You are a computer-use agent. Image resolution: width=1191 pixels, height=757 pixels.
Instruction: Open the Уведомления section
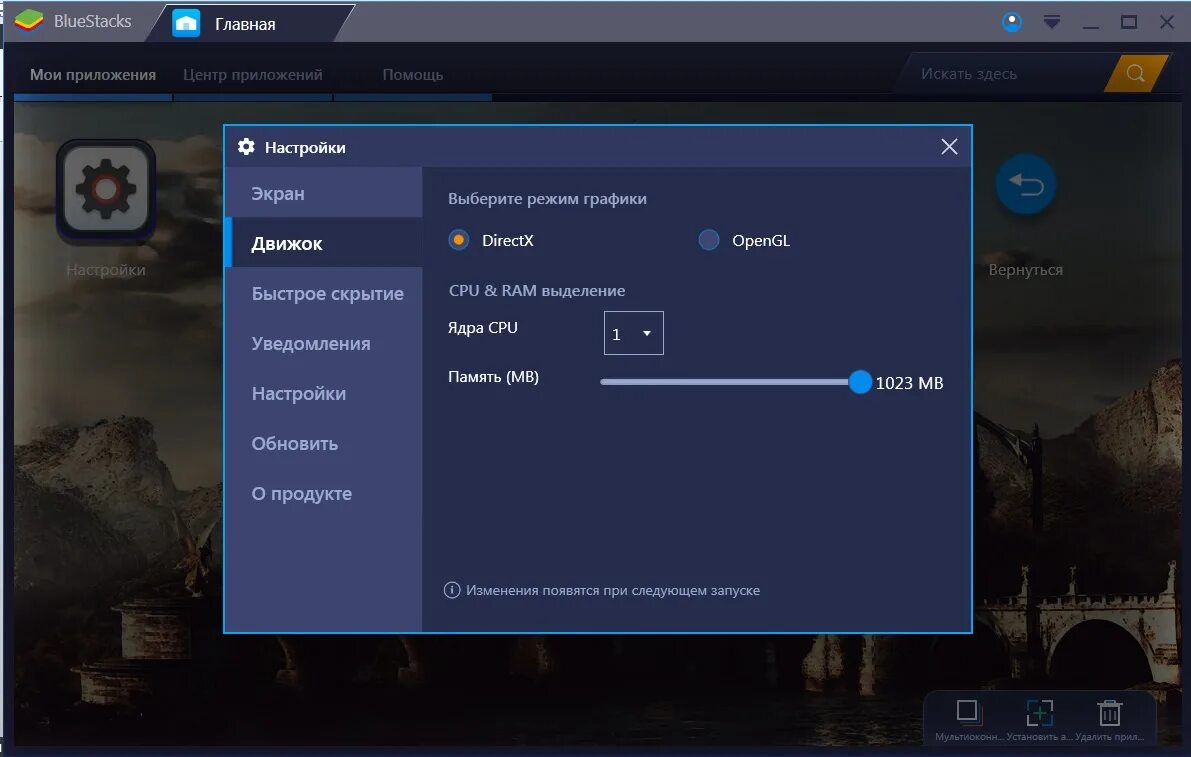pos(324,344)
